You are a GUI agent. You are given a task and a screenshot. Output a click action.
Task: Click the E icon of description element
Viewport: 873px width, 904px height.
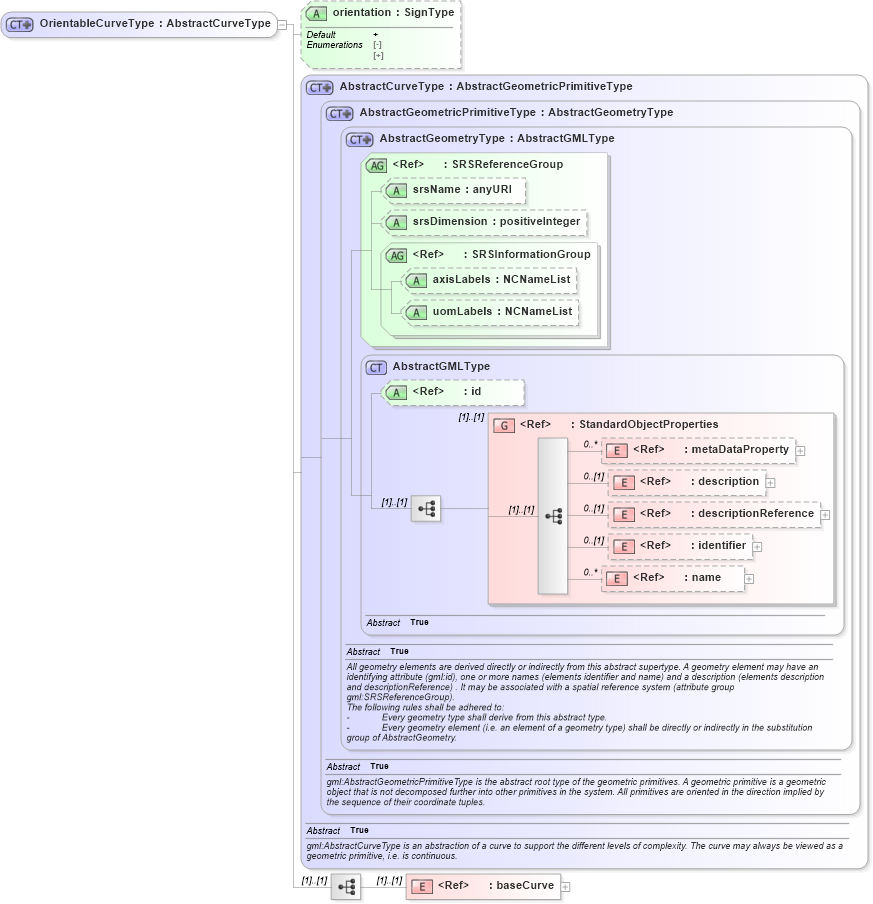click(624, 483)
